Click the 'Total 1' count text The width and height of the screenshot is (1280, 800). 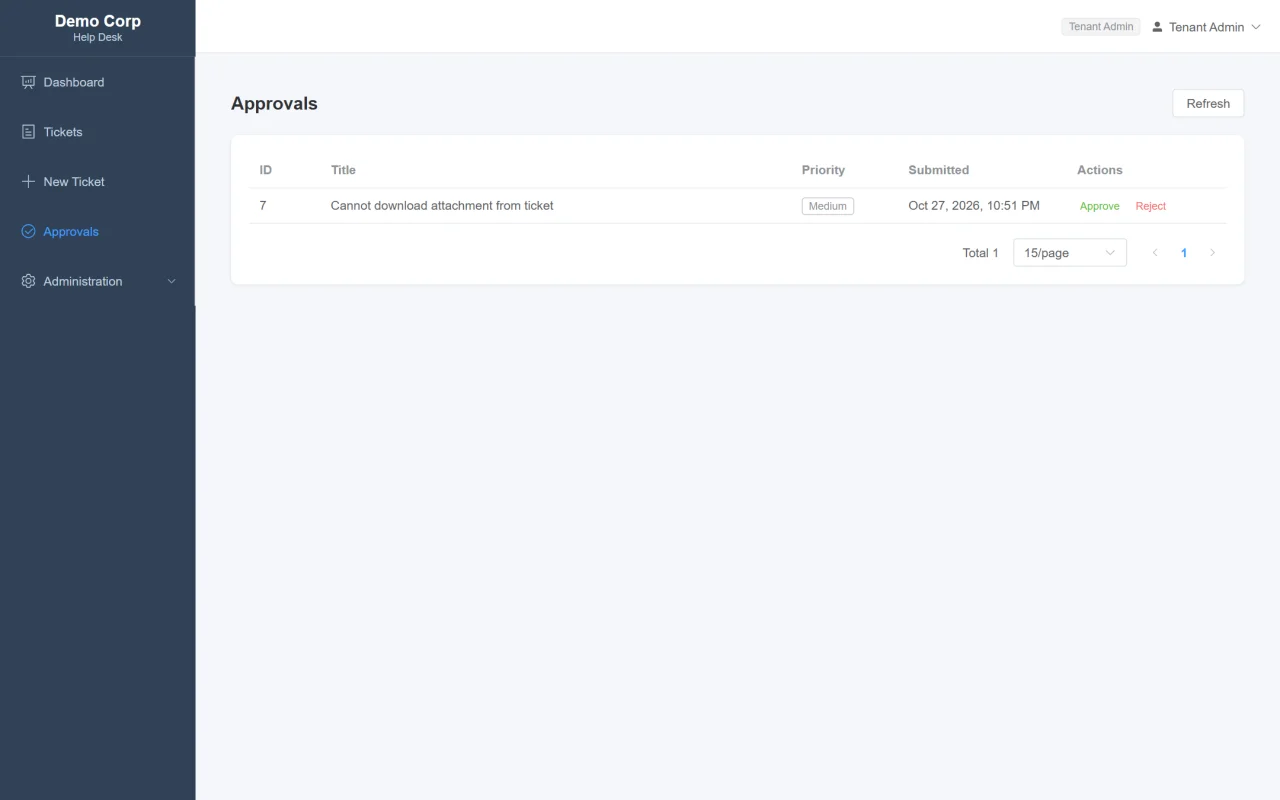tap(981, 253)
